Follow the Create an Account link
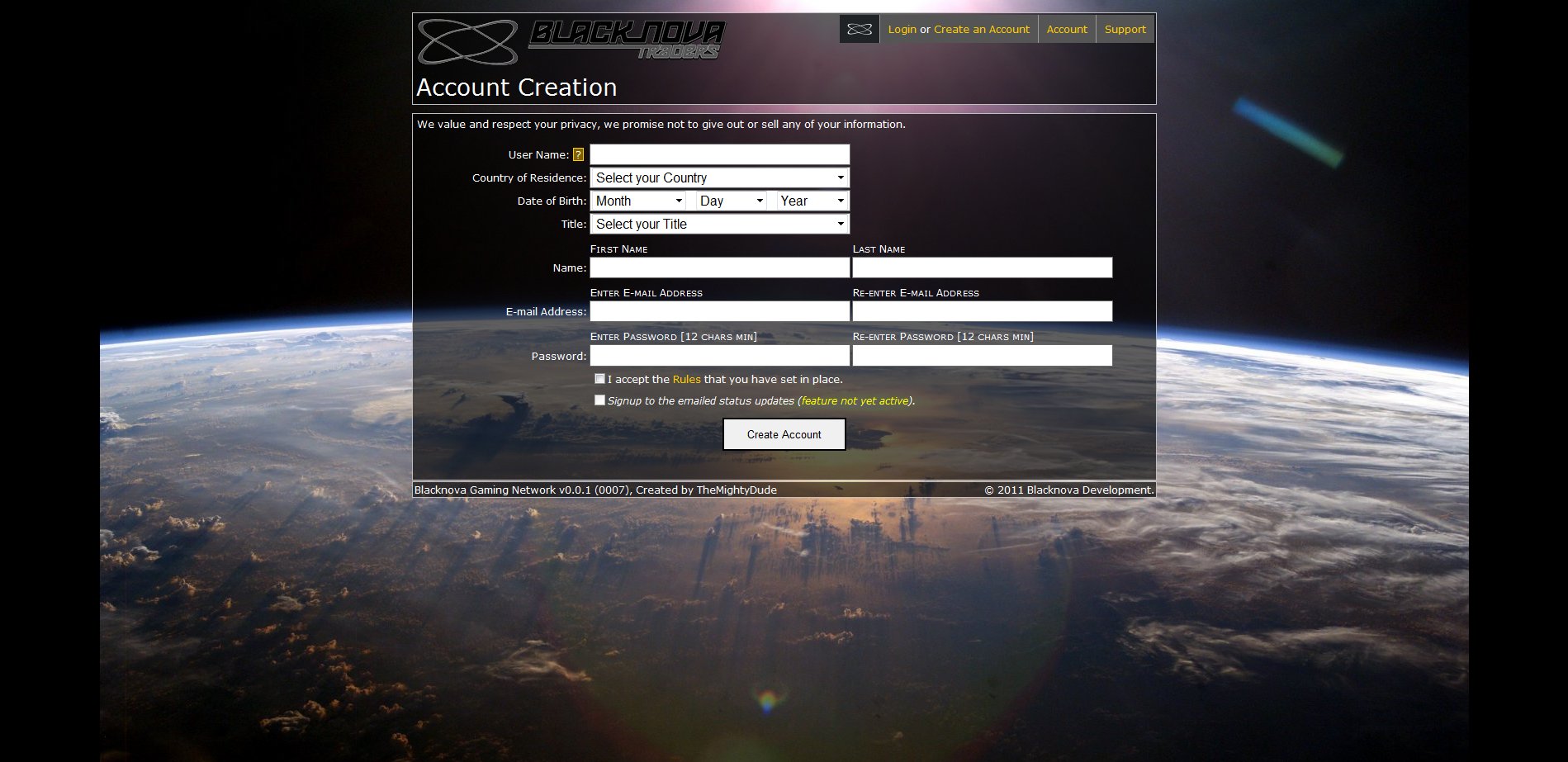Image resolution: width=1568 pixels, height=762 pixels. pyautogui.click(x=982, y=29)
